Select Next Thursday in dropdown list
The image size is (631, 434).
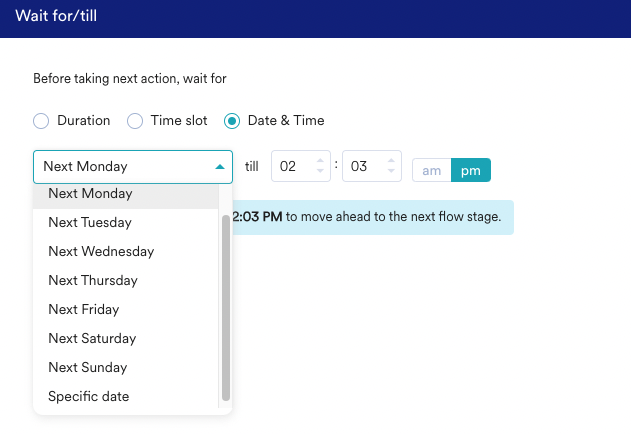coord(93,281)
